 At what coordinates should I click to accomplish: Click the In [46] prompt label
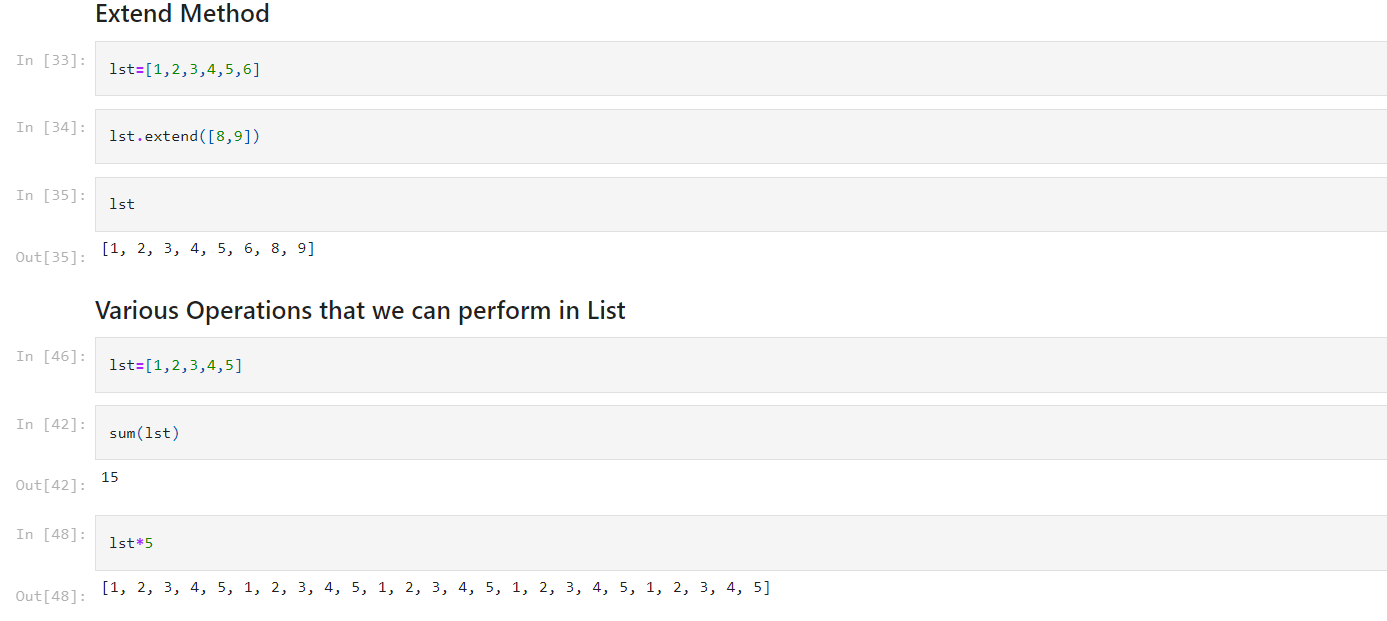coord(51,356)
